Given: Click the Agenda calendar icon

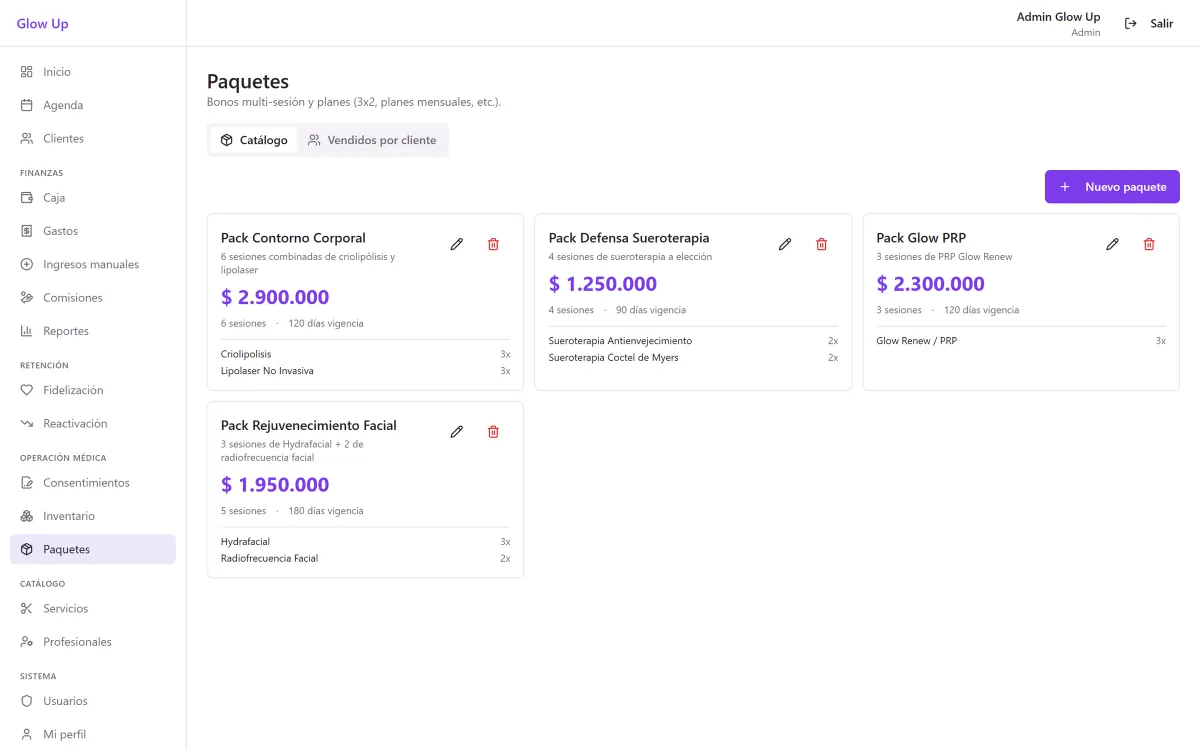Looking at the screenshot, I should tap(27, 105).
